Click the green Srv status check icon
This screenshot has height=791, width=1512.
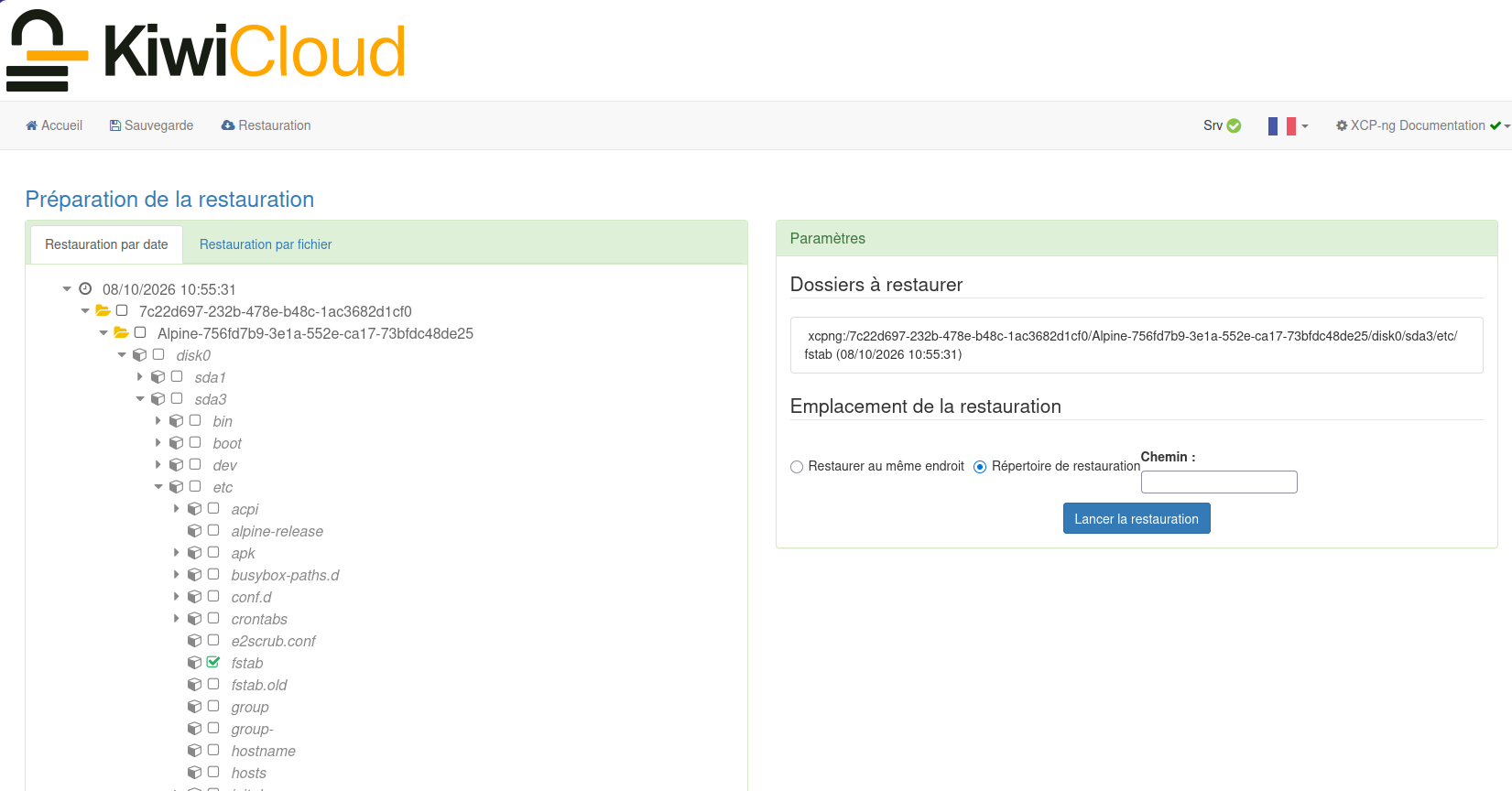coord(1234,125)
